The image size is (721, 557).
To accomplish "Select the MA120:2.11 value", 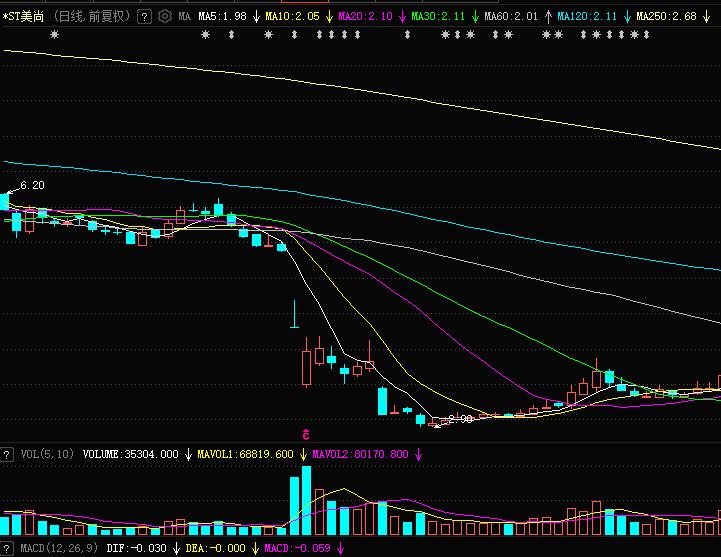I will [587, 17].
